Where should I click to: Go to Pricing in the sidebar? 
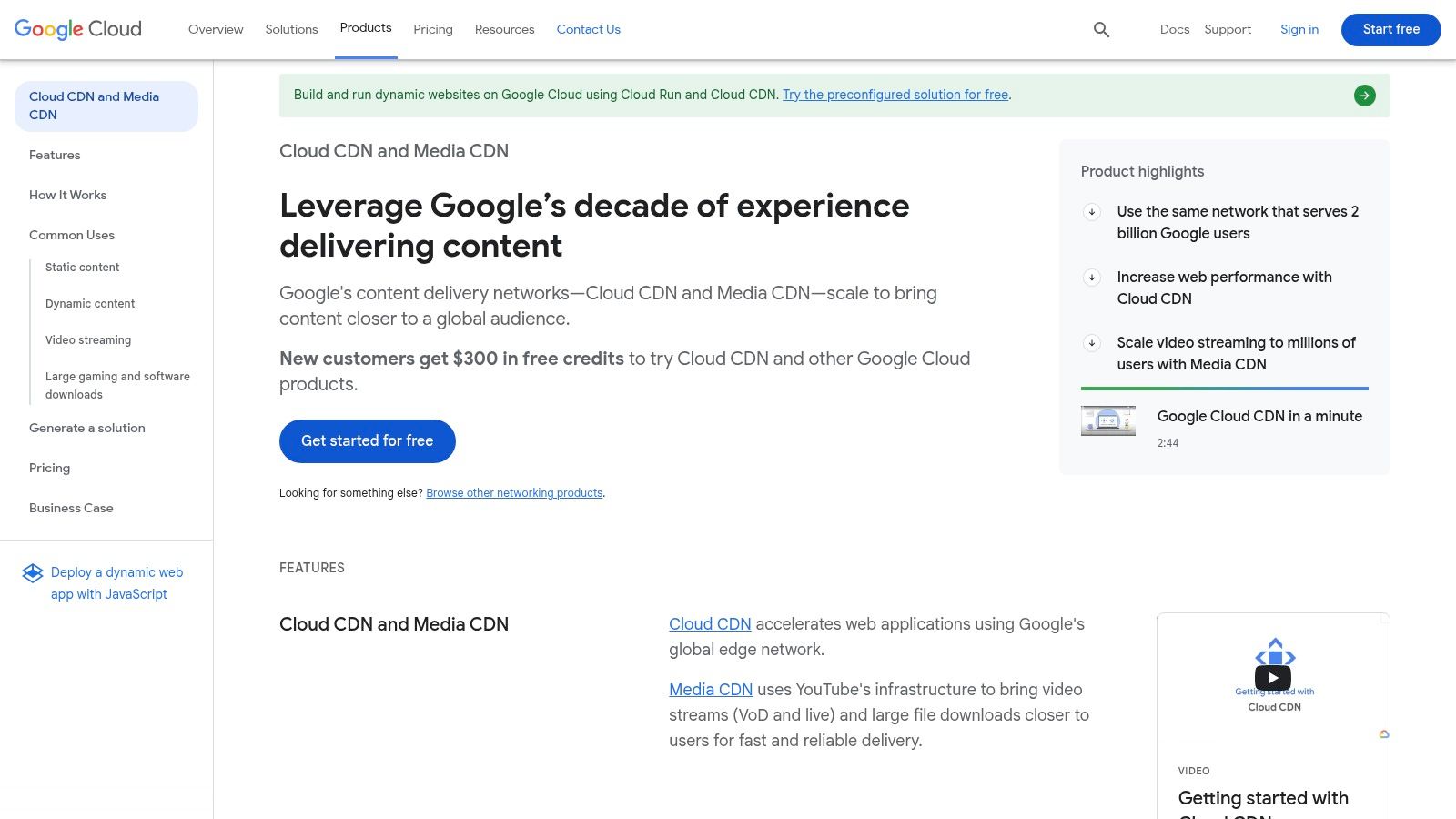(49, 468)
